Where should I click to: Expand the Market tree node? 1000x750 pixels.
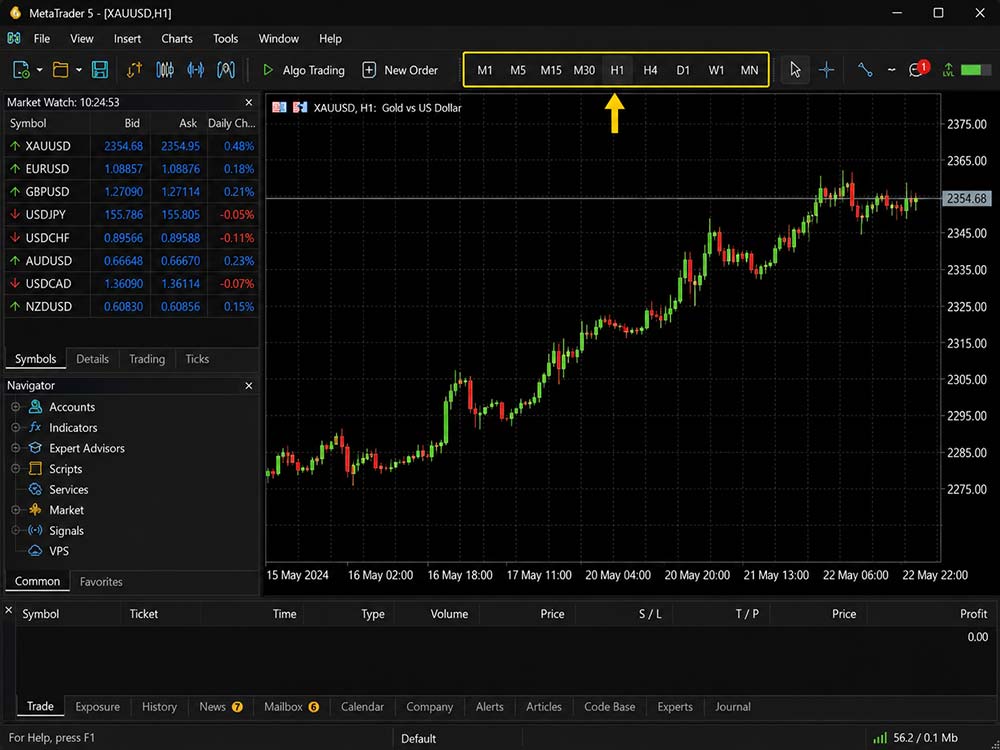pyautogui.click(x=15, y=510)
